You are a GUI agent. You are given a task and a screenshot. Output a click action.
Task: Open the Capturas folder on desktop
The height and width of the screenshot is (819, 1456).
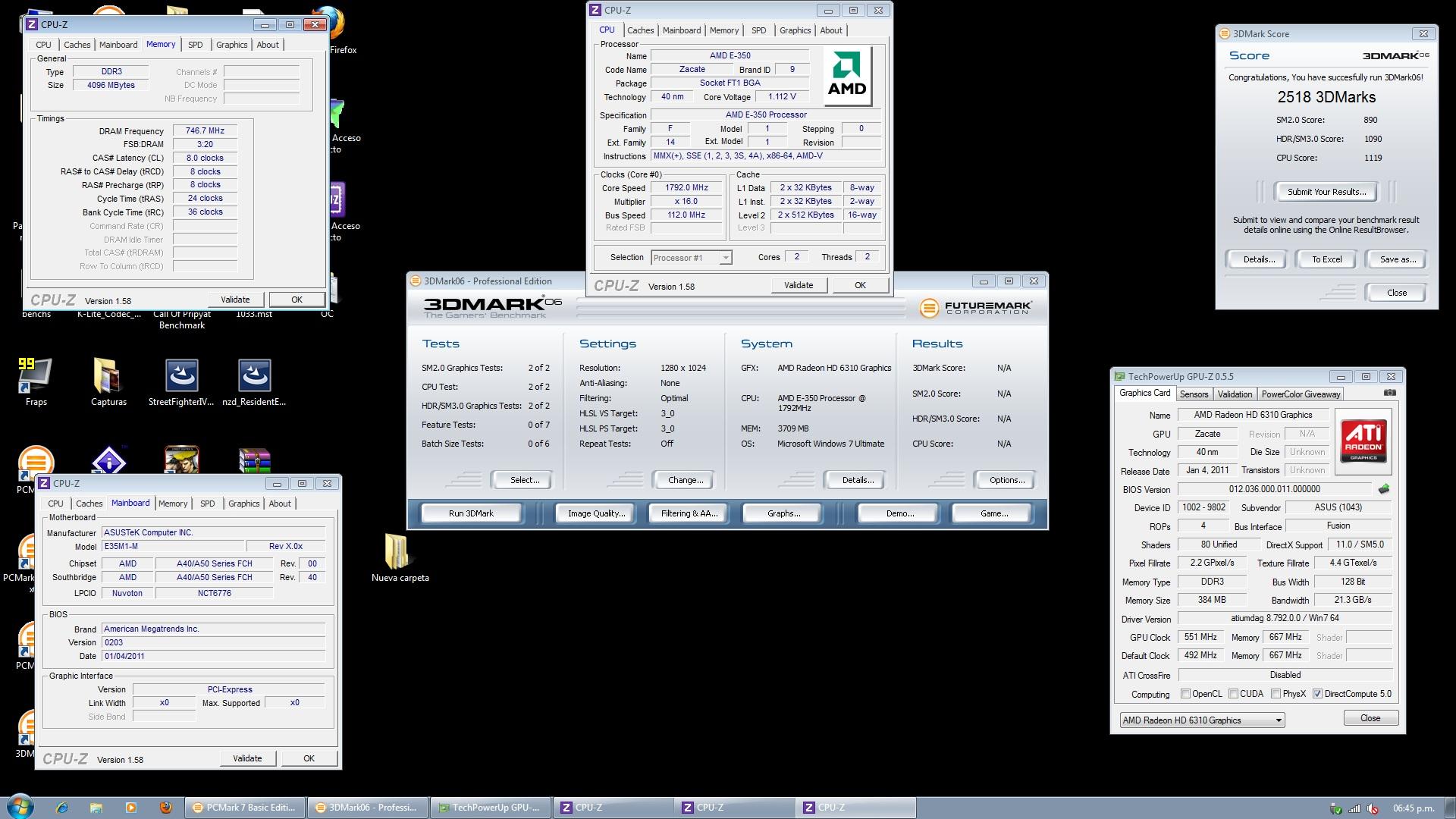pos(108,381)
